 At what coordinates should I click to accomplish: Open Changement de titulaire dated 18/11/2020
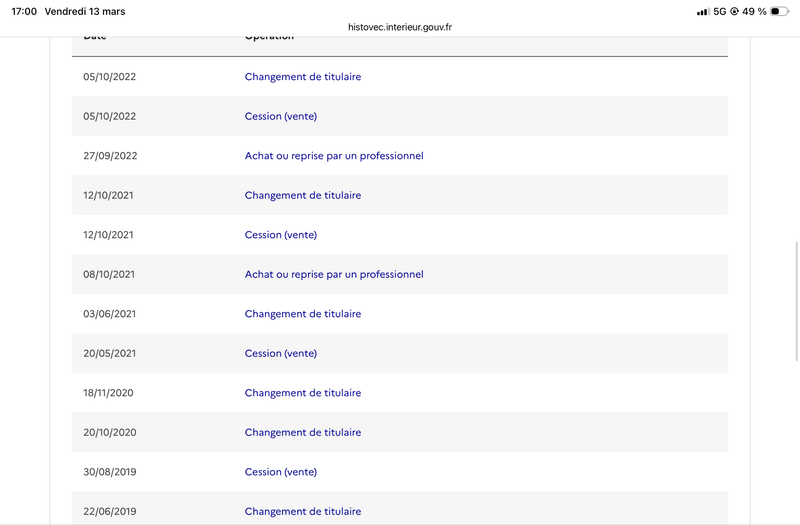click(303, 393)
